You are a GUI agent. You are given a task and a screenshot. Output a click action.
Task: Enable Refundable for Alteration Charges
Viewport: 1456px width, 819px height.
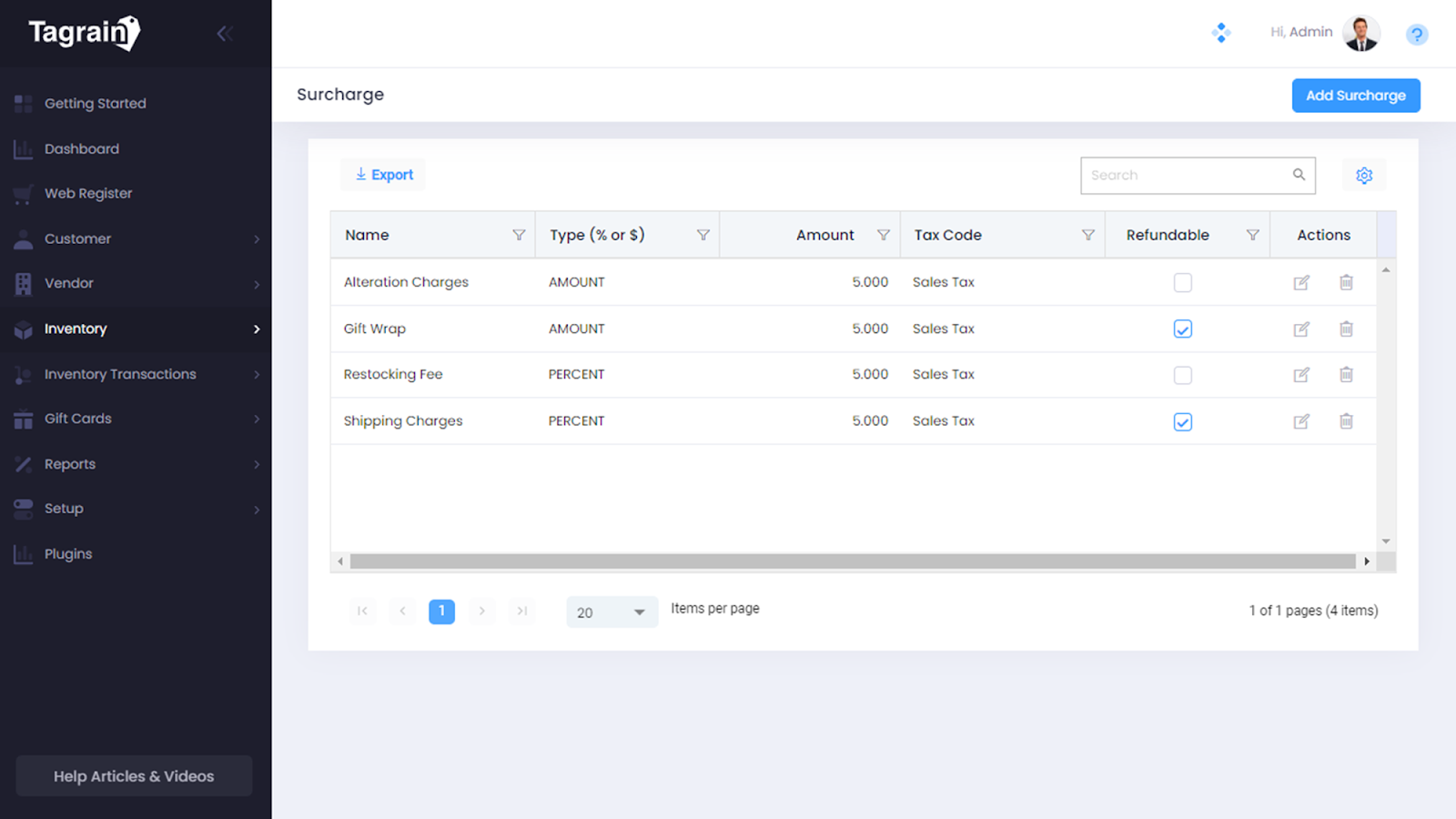coord(1182,283)
